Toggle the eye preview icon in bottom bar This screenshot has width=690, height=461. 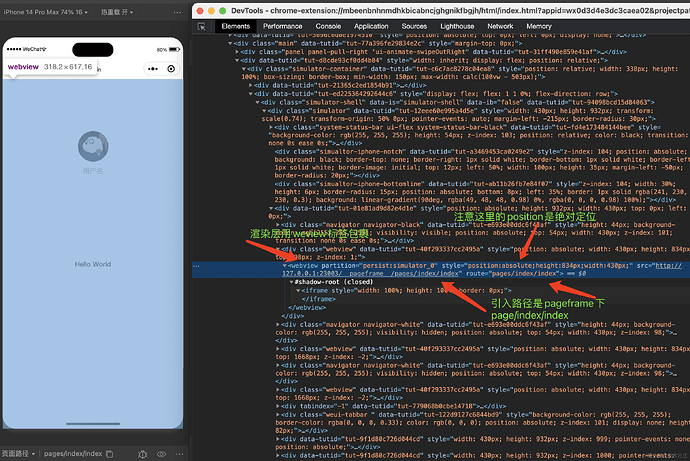(161, 454)
